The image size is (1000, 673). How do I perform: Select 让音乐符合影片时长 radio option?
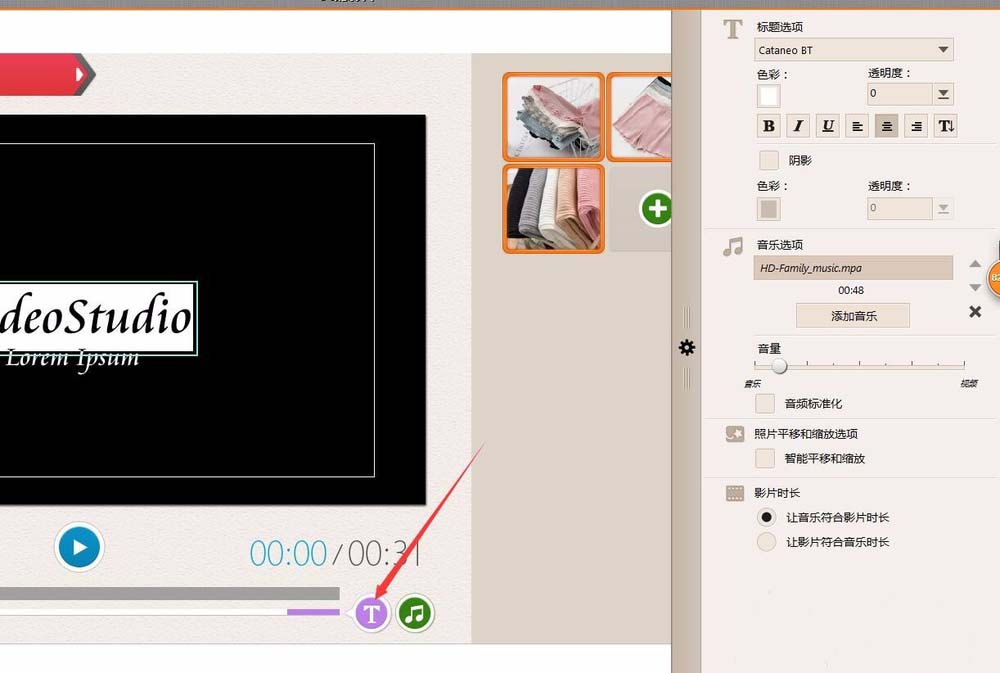click(766, 517)
